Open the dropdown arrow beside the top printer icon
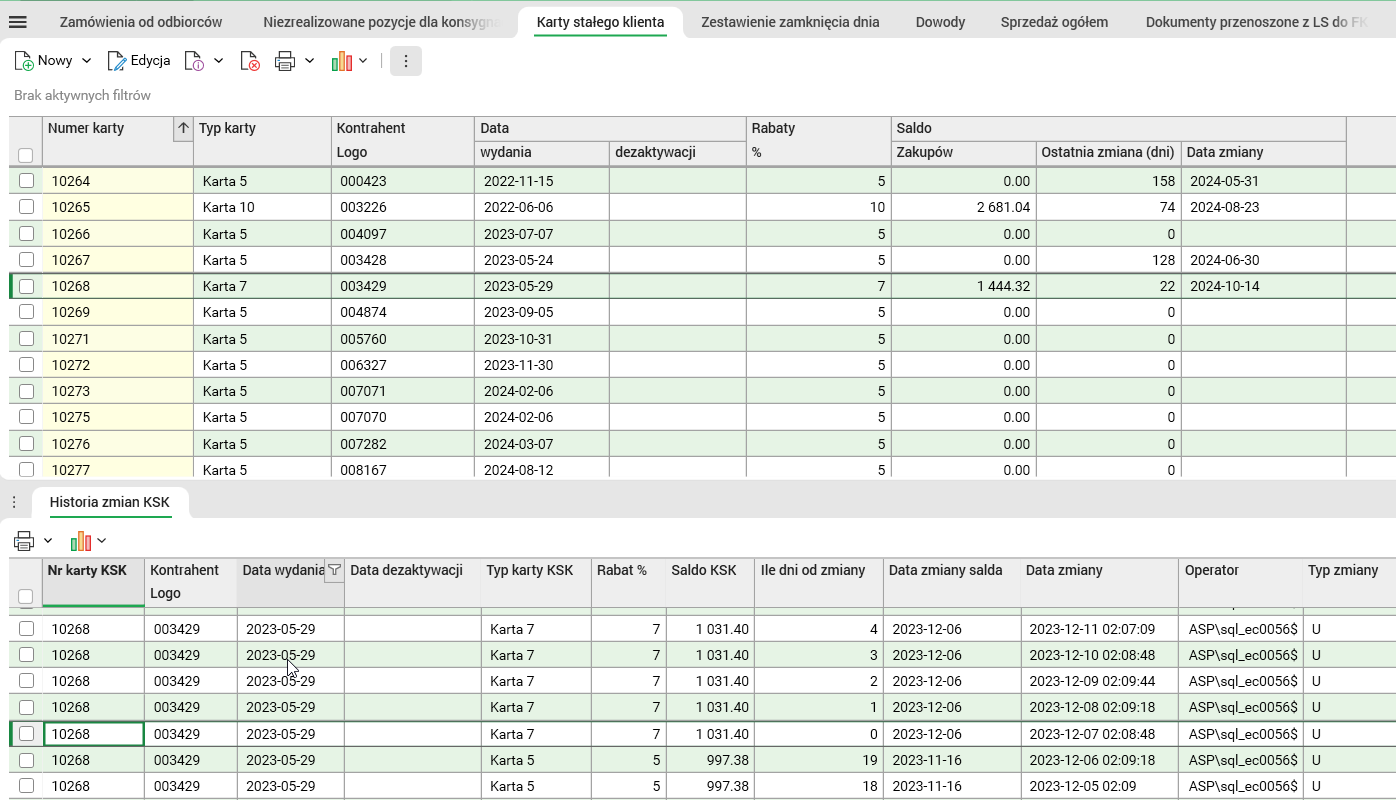The width and height of the screenshot is (1396, 800). [310, 61]
